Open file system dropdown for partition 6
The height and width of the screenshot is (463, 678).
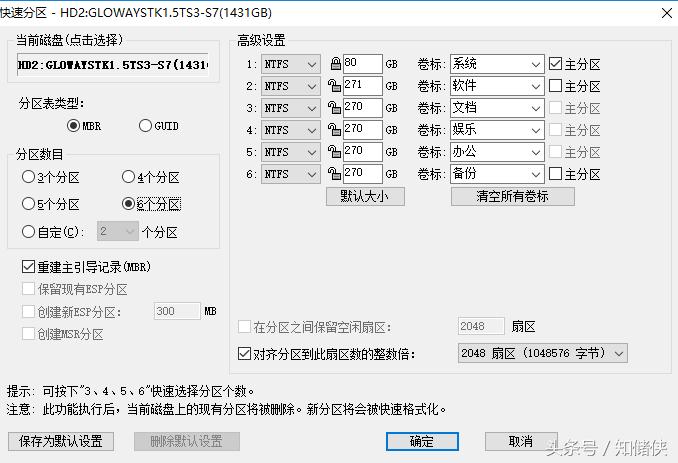pyautogui.click(x=291, y=175)
